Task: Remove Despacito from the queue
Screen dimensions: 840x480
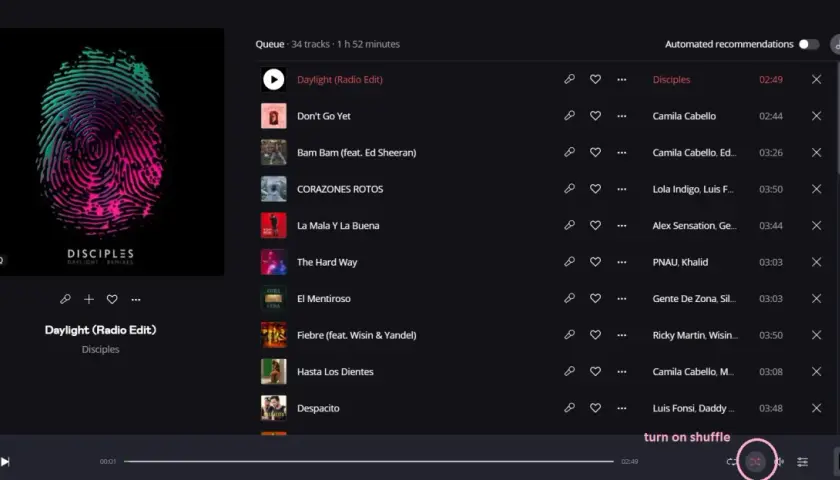Action: 816,408
